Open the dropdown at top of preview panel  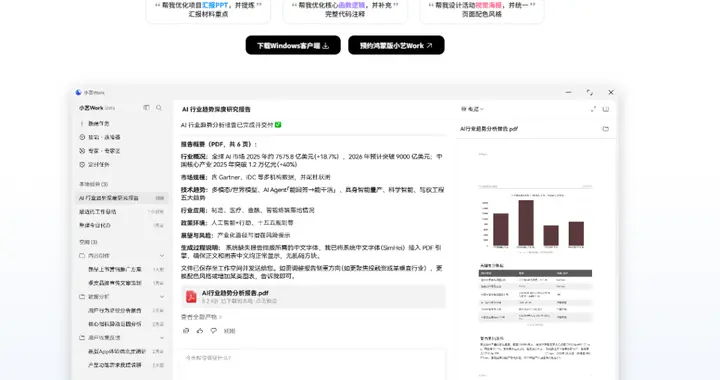tap(472, 109)
